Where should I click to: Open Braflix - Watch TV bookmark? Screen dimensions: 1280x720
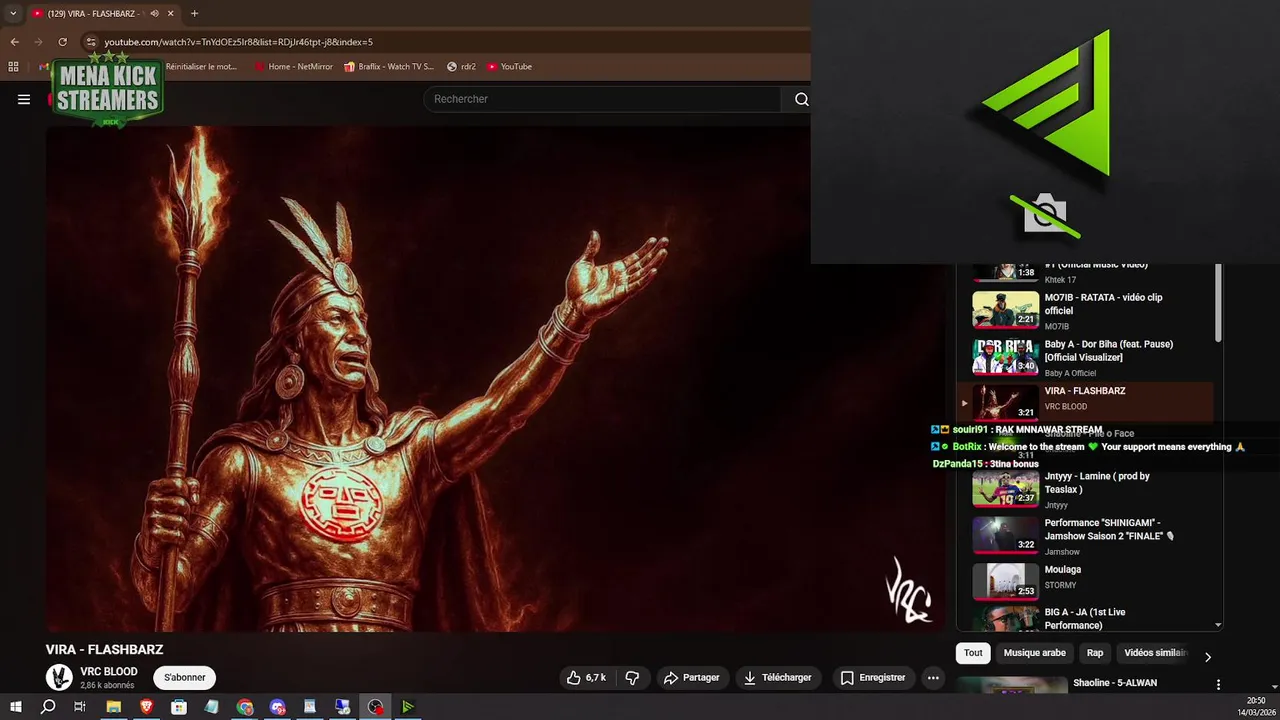pos(389,67)
